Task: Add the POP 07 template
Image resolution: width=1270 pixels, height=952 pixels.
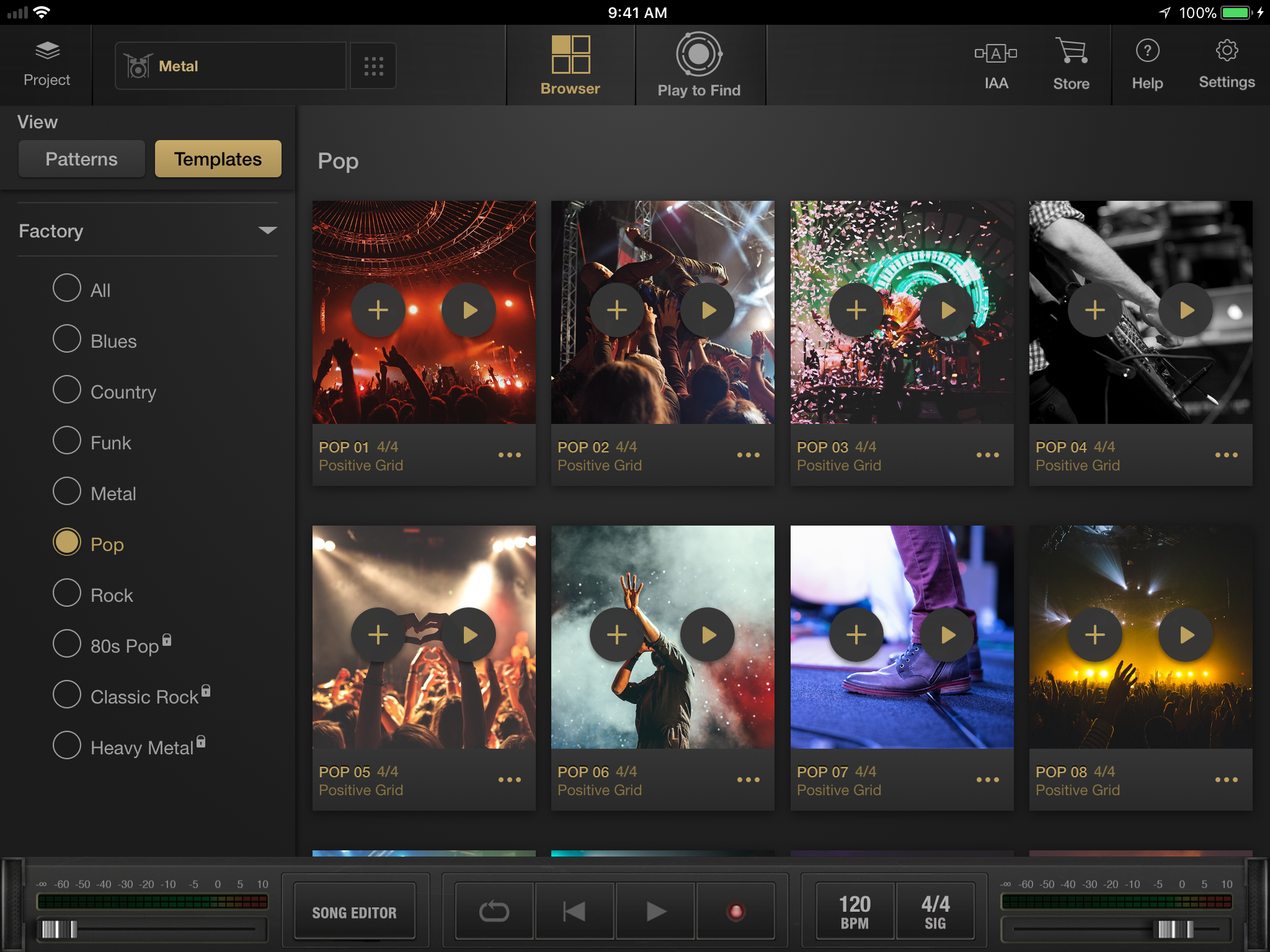Action: (x=856, y=635)
